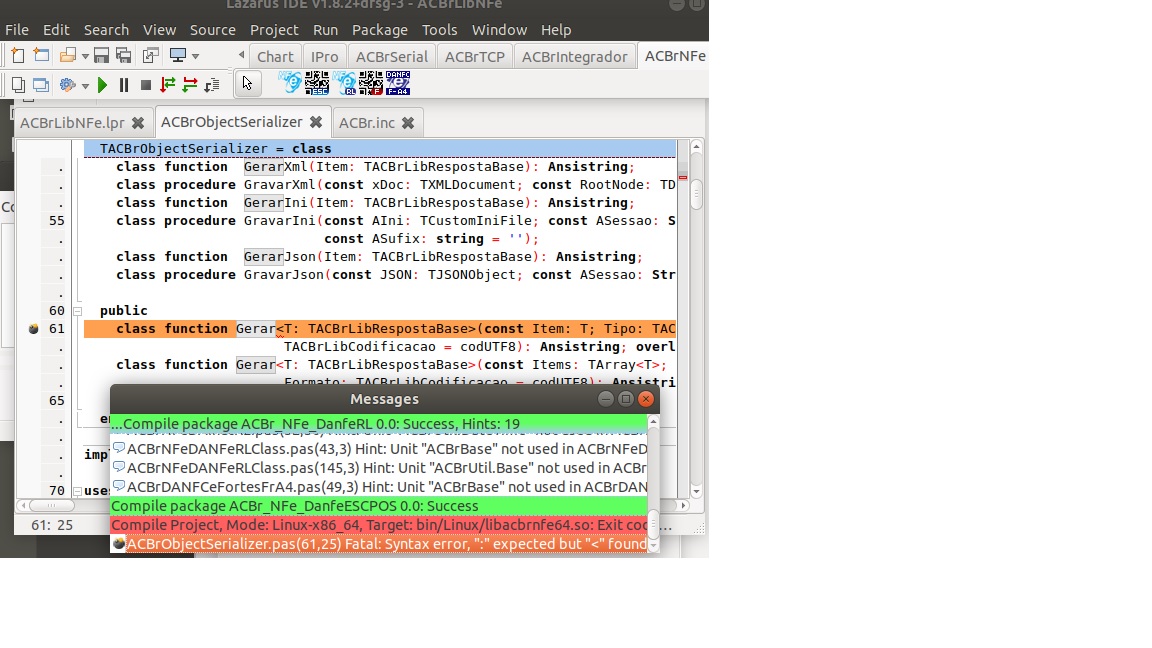The height and width of the screenshot is (648, 1152).
Task: Select the component palette pointer tool
Action: click(248, 84)
